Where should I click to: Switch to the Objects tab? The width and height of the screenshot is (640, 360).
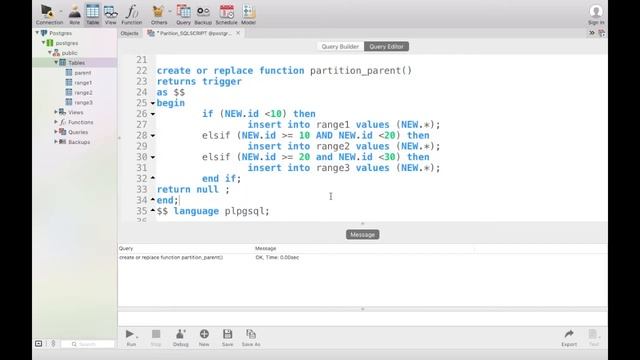click(129, 33)
